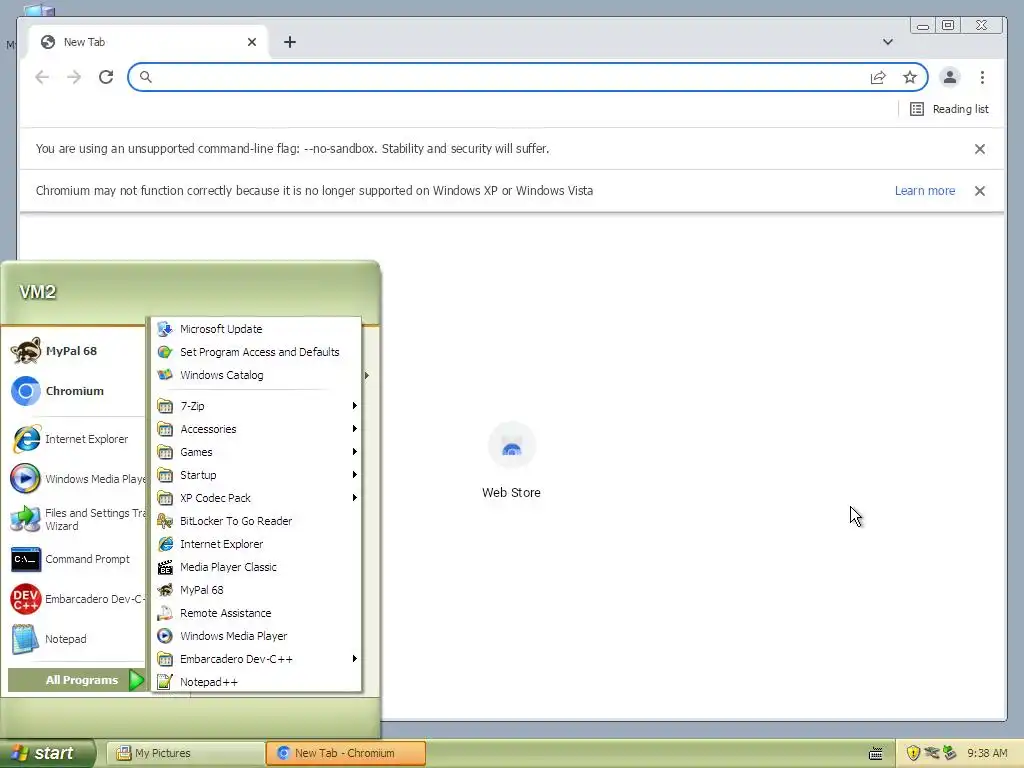Open the Chromium three-dot menu
This screenshot has height=768, width=1024.
point(982,77)
